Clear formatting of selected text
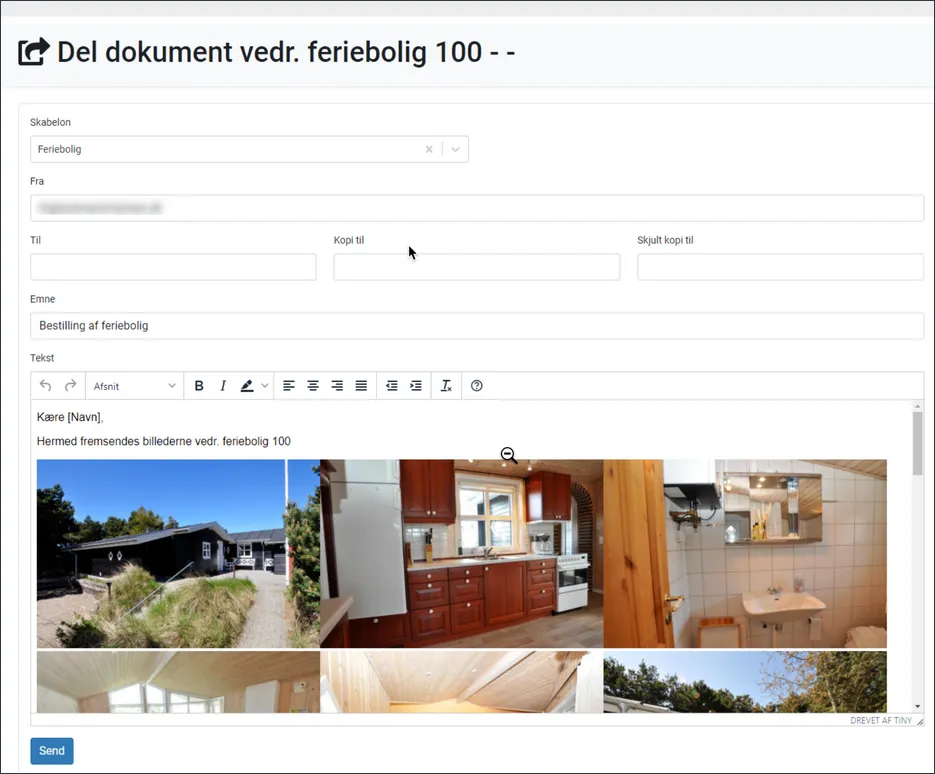 pyautogui.click(x=446, y=386)
